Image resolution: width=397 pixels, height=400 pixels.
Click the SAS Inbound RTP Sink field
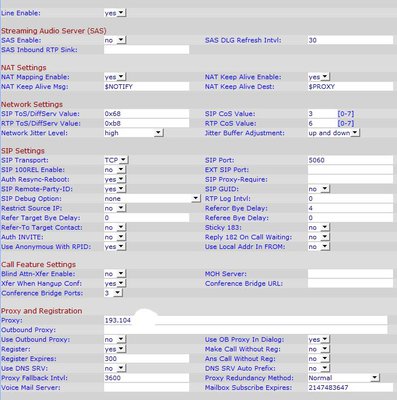coord(146,50)
